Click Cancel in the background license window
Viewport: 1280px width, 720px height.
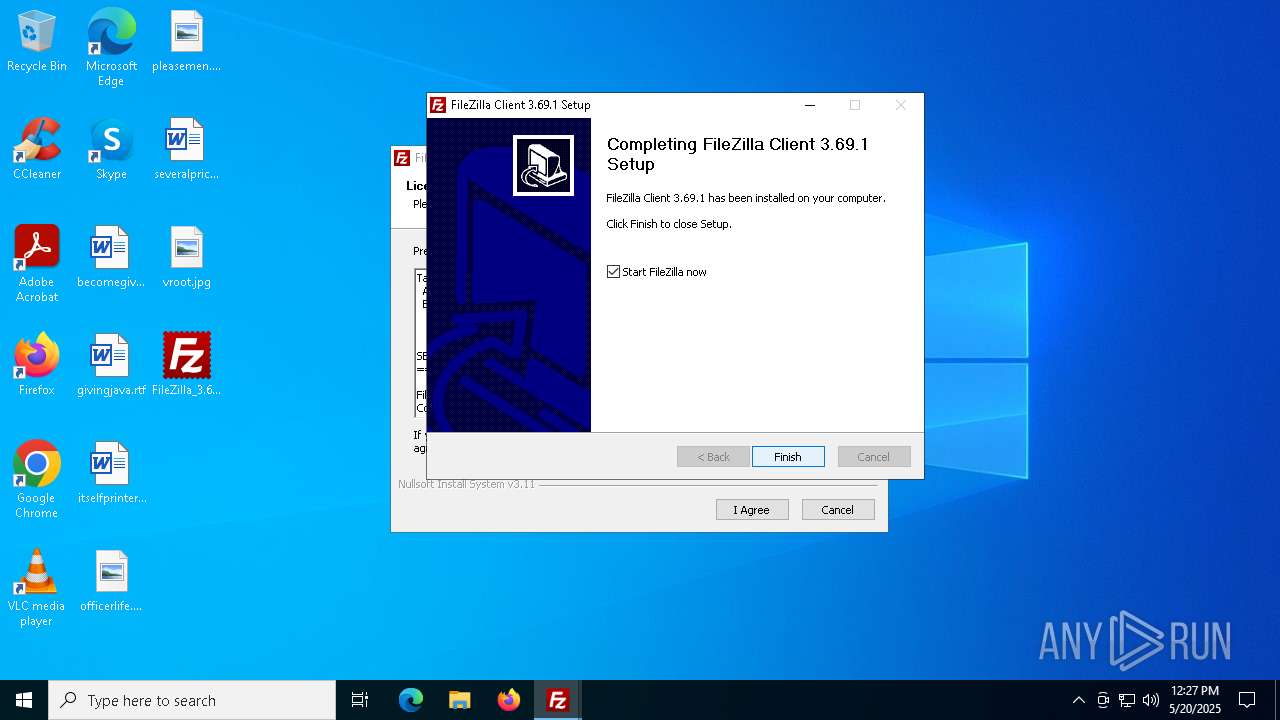tap(838, 510)
